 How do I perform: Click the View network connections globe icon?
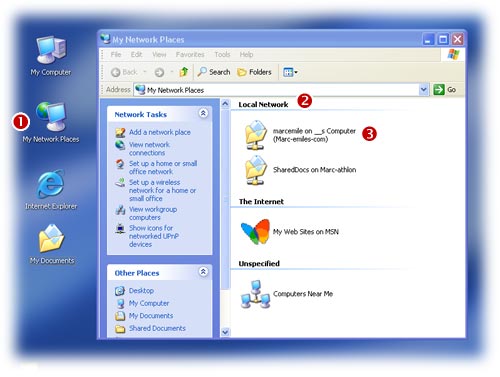pos(120,145)
